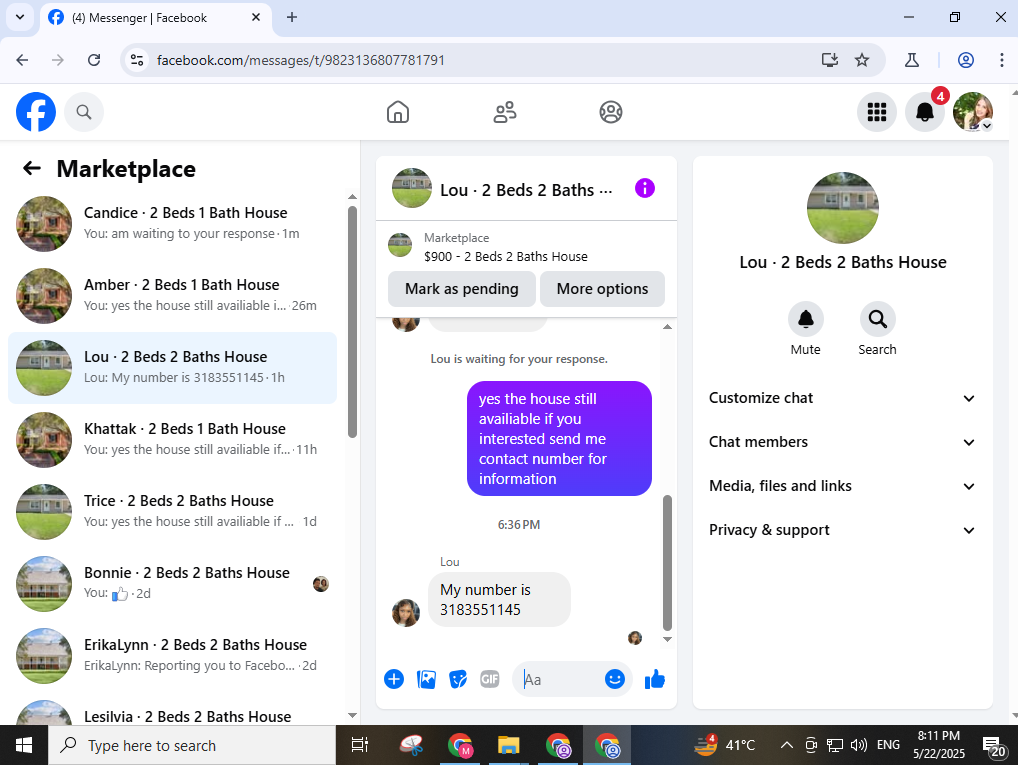This screenshot has height=765, width=1018.
Task: Click the purple sent message bubble
Action: coord(559,438)
